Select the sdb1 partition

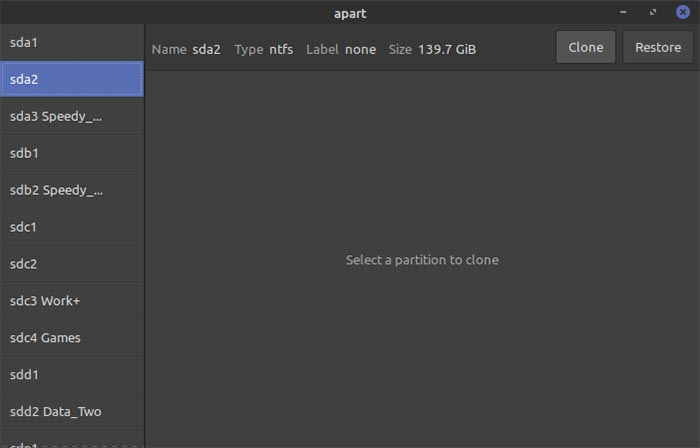72,153
